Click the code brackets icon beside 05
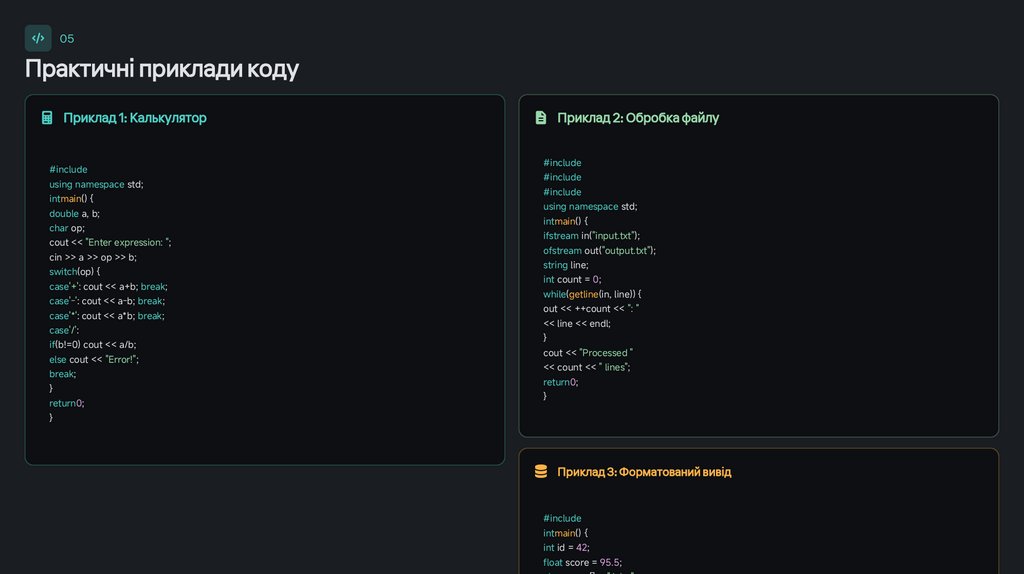1024x574 pixels. (38, 38)
